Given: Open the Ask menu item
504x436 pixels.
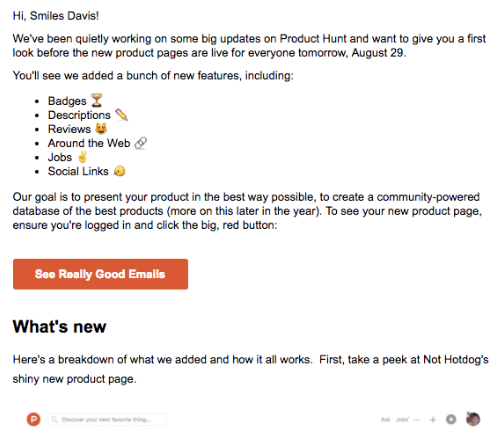Looking at the screenshot, I should (385, 420).
